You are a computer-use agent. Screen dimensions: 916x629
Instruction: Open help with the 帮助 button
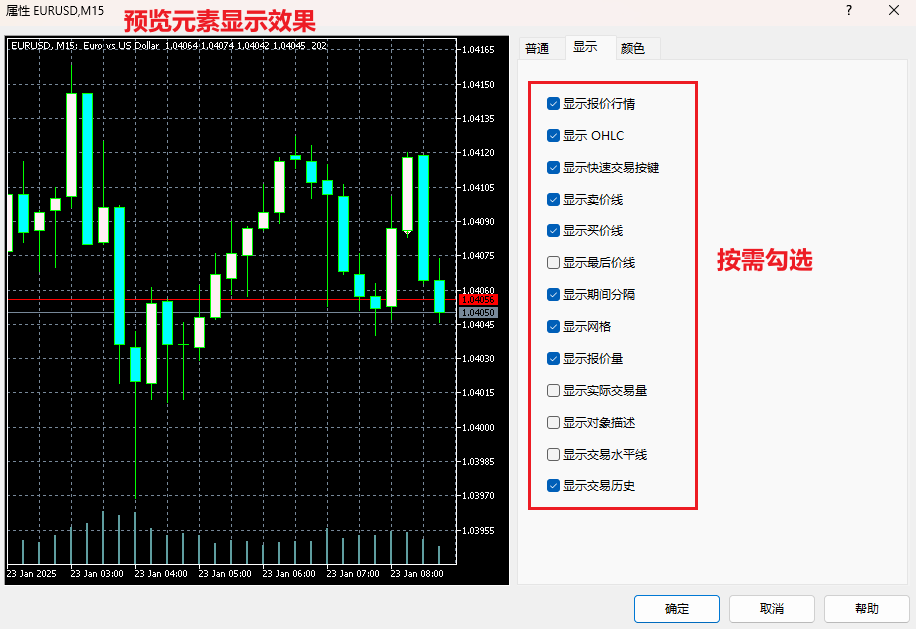[x=866, y=608]
